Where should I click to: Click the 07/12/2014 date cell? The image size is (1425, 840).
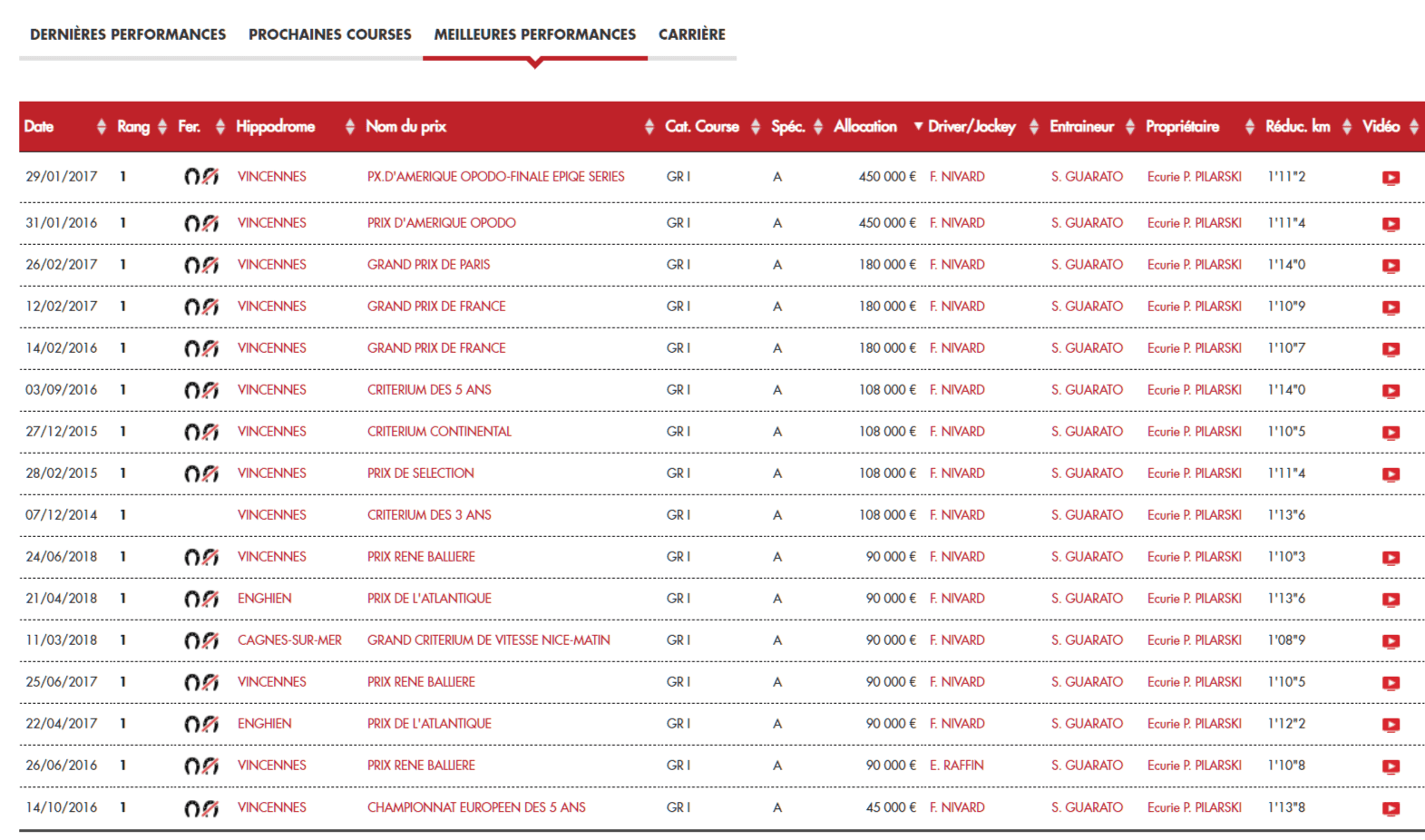click(x=62, y=515)
